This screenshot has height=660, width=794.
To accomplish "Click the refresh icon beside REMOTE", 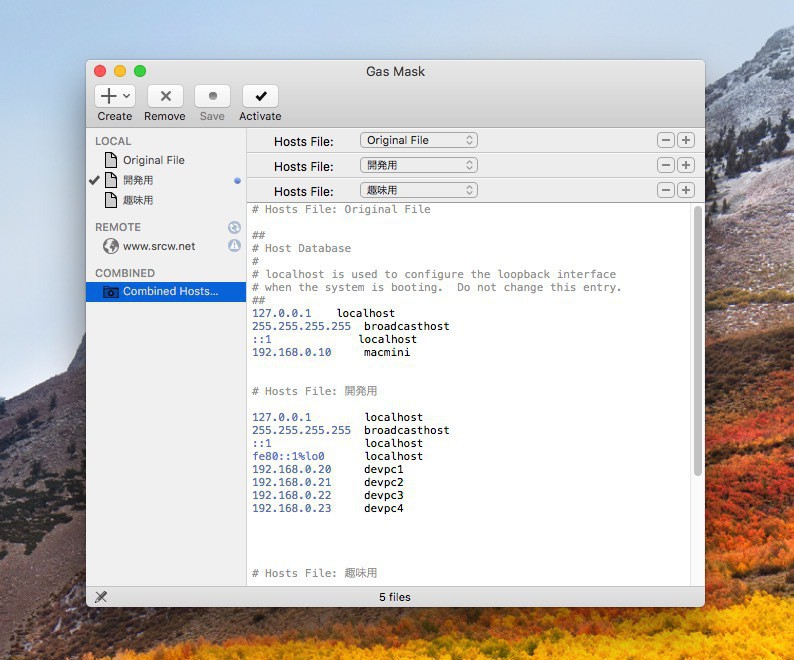I will point(234,227).
